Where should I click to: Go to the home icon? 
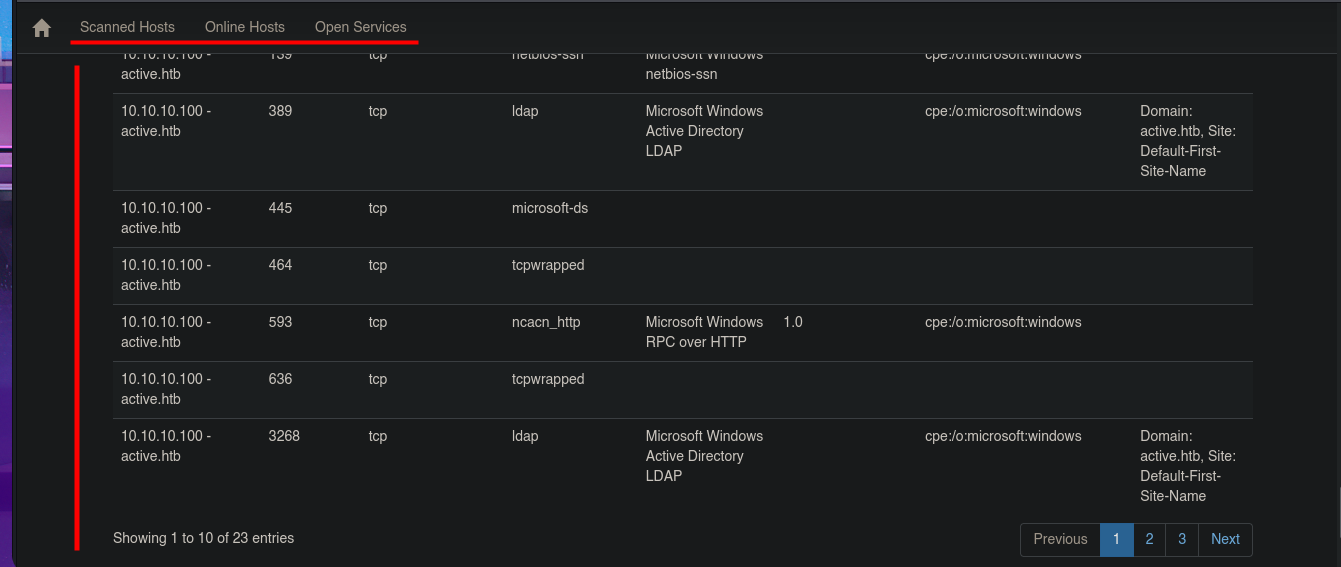click(x=41, y=28)
